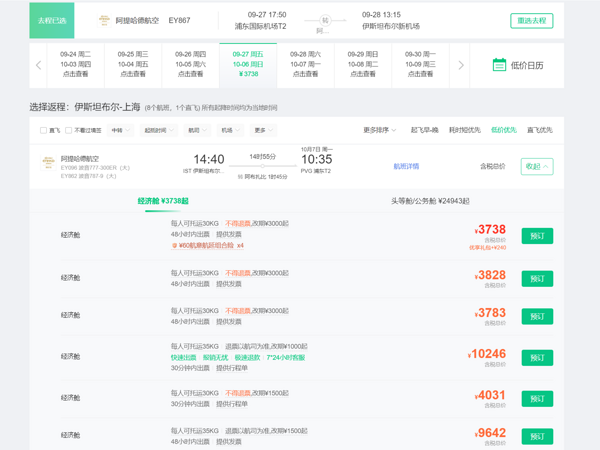The image size is (600, 450).
Task: Open the 航司 airline filter dropdown
Action: (197, 130)
